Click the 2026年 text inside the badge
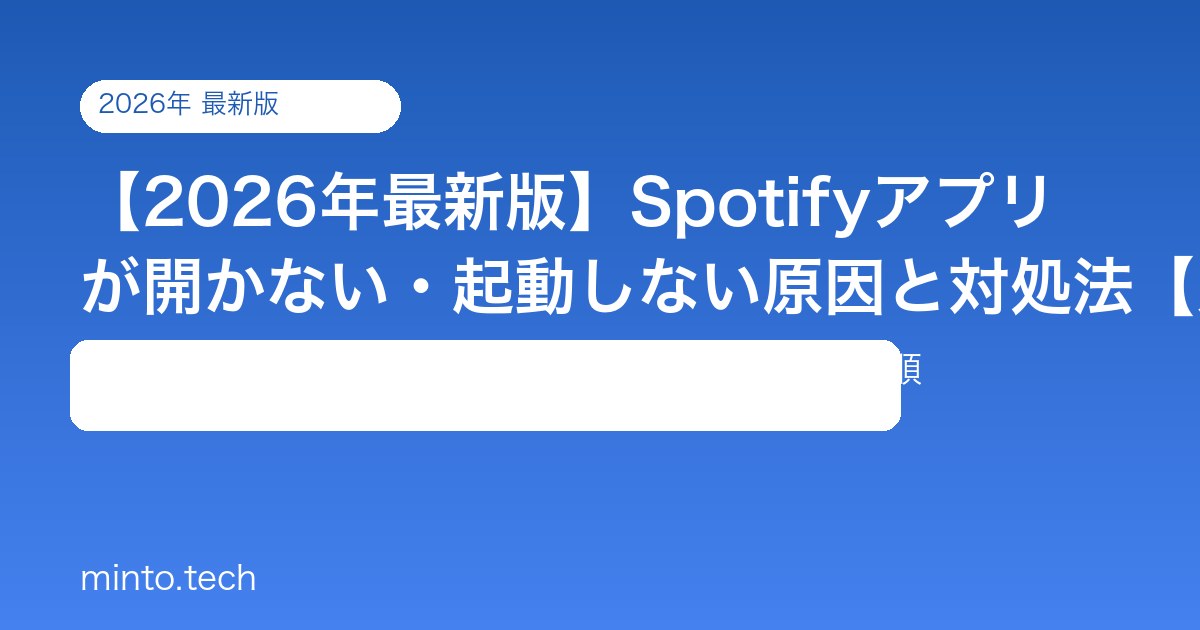Viewport: 1200px width, 630px height. pos(144,104)
